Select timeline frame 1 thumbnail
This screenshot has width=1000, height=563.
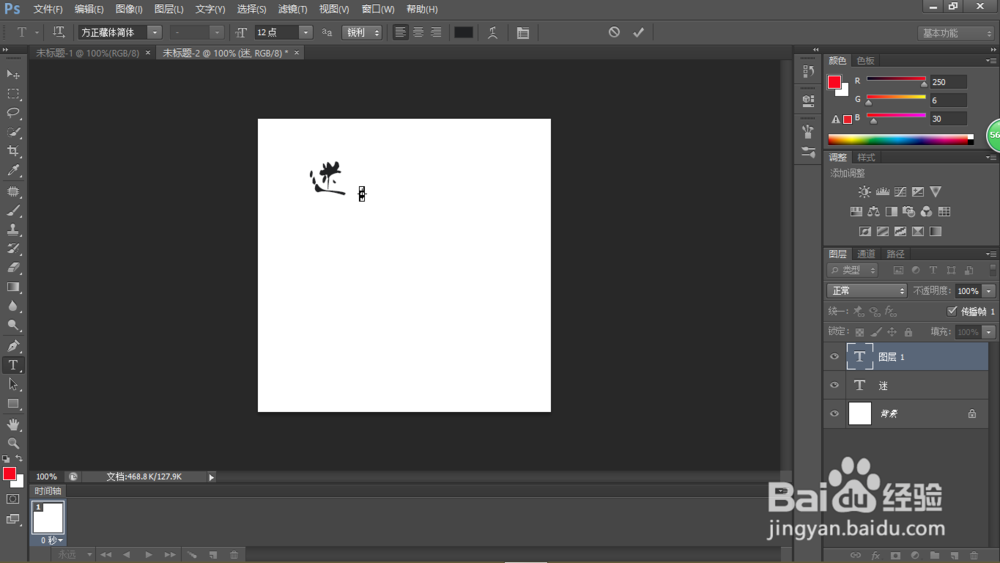pyautogui.click(x=48, y=517)
